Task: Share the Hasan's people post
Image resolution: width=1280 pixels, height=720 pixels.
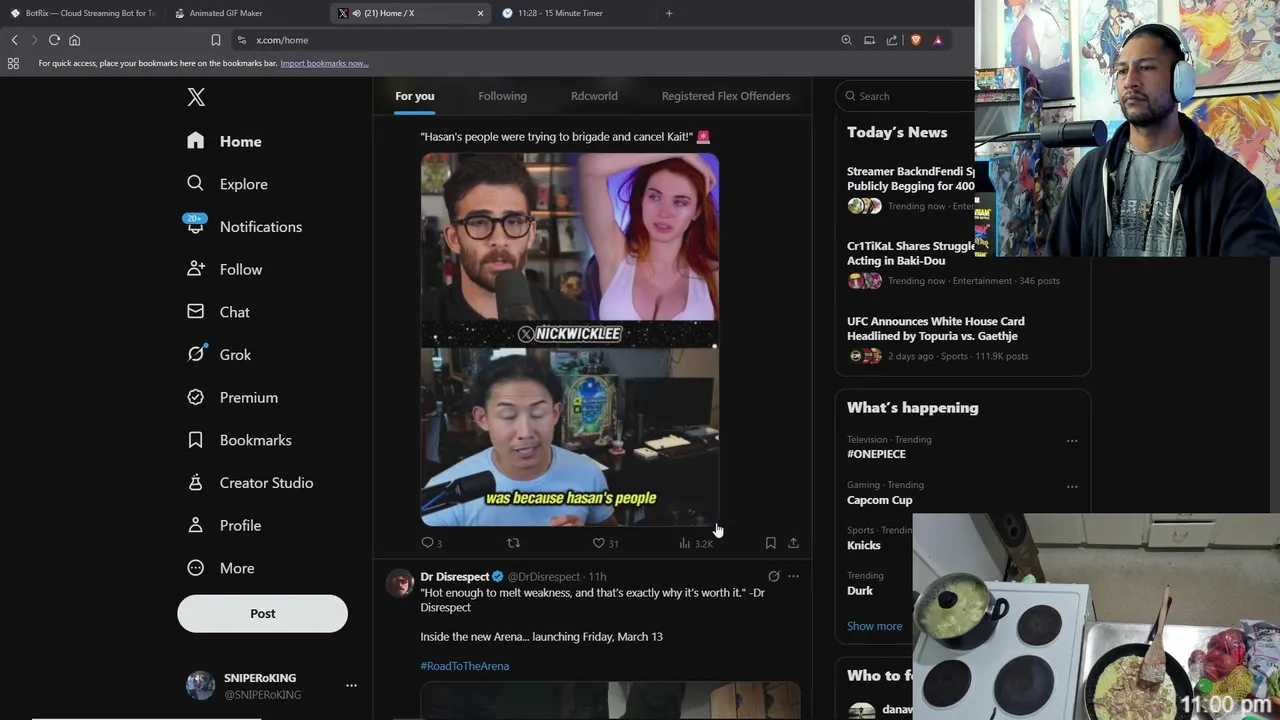Action: (x=793, y=543)
